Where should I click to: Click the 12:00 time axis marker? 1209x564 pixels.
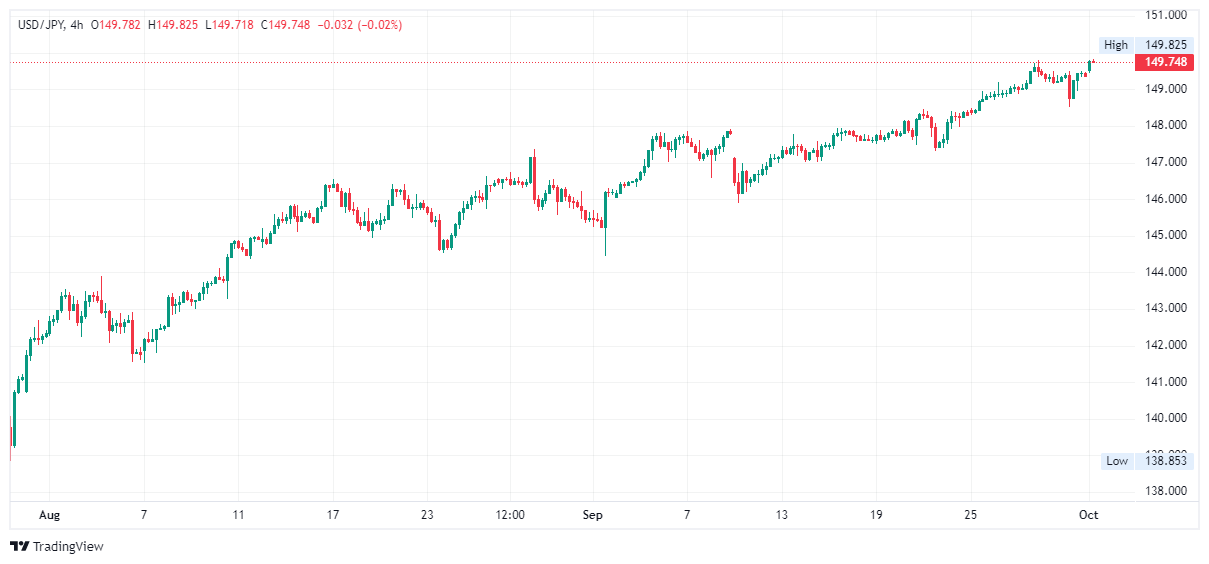coord(510,515)
